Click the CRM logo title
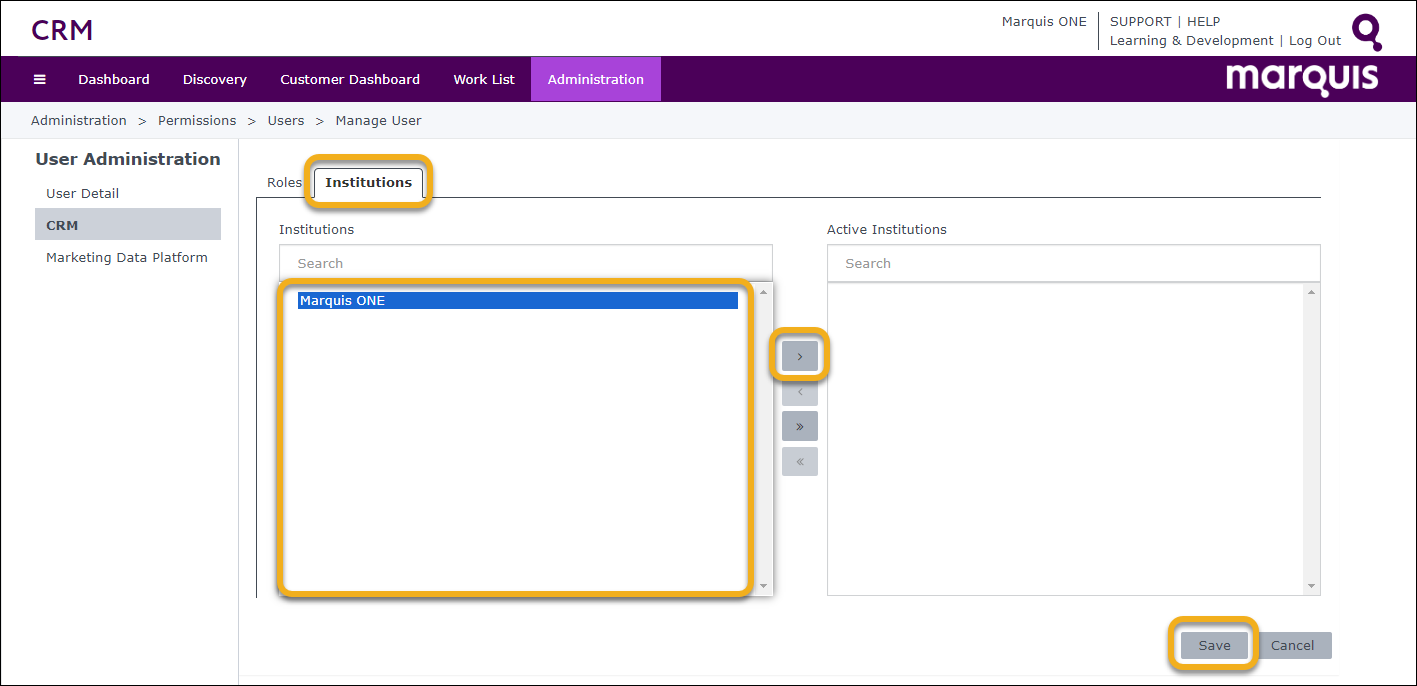Screen dimensions: 1417x686 tap(62, 30)
